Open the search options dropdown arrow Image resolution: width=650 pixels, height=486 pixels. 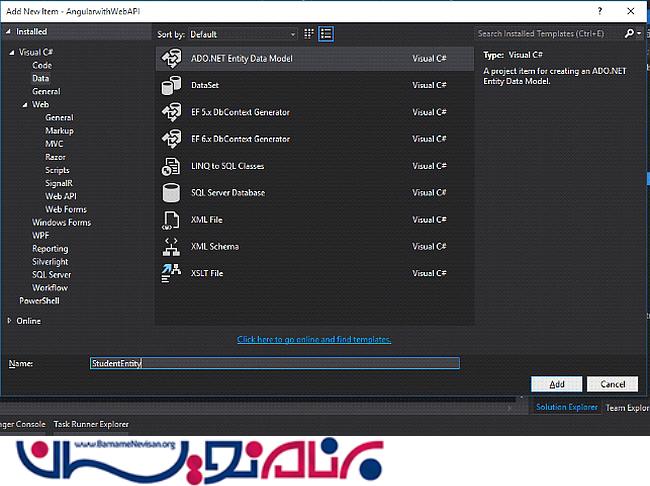pyautogui.click(x=639, y=33)
